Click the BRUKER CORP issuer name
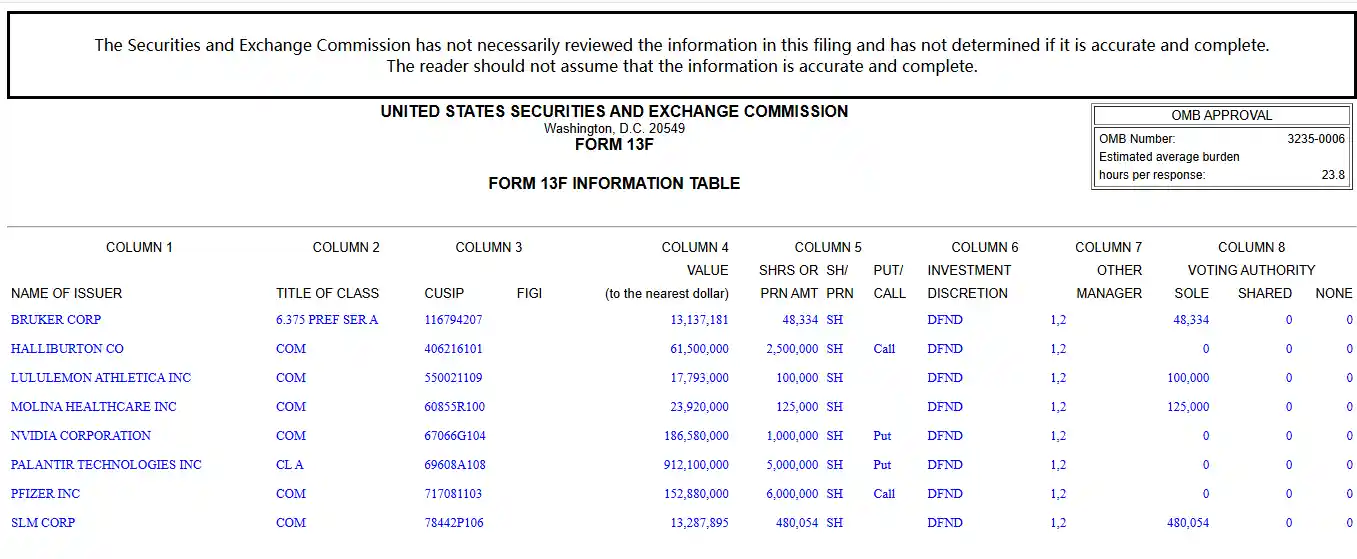This screenshot has width=1357, height=559. click(x=56, y=320)
